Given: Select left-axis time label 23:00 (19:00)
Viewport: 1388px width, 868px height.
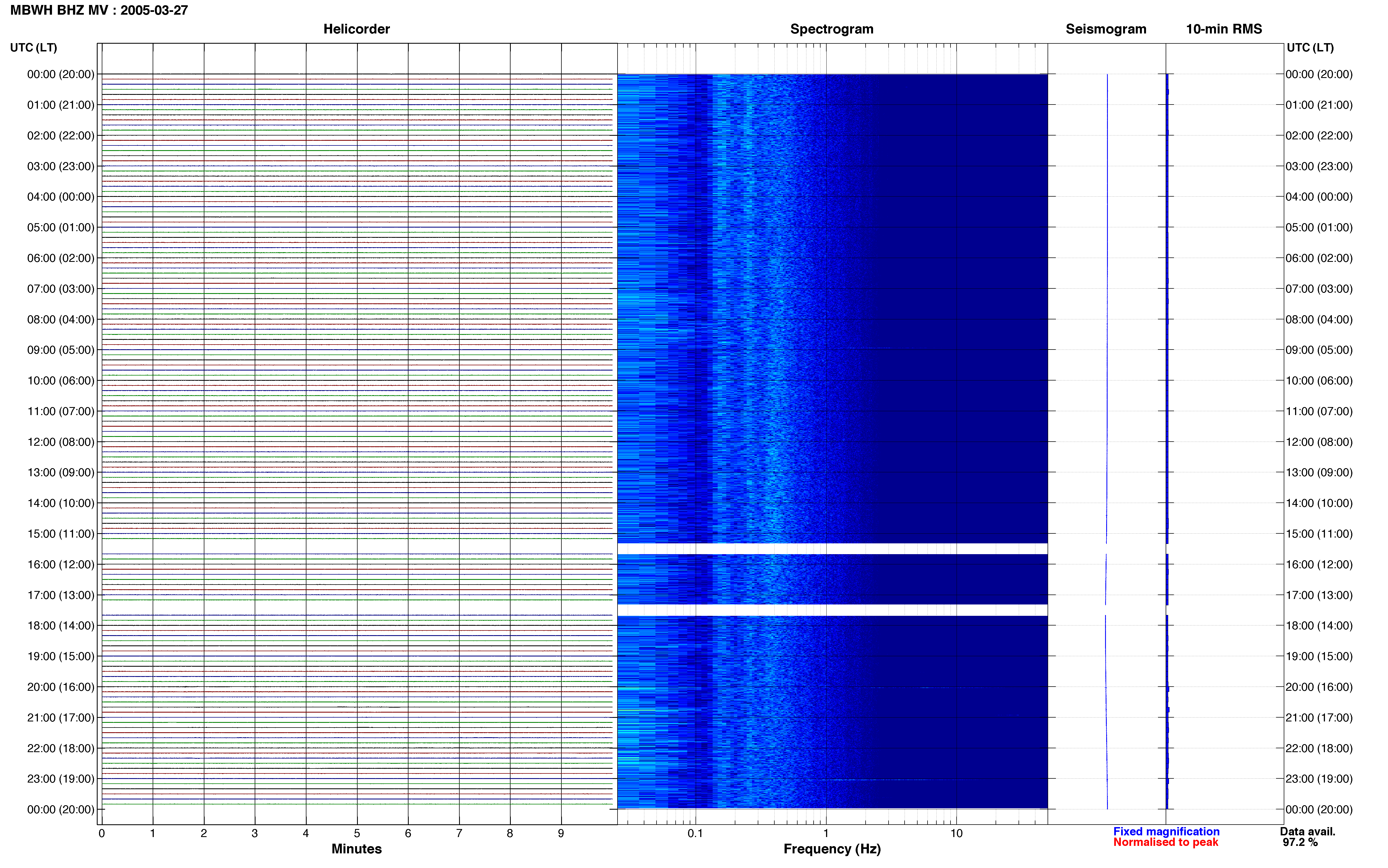Looking at the screenshot, I should 61,779.
